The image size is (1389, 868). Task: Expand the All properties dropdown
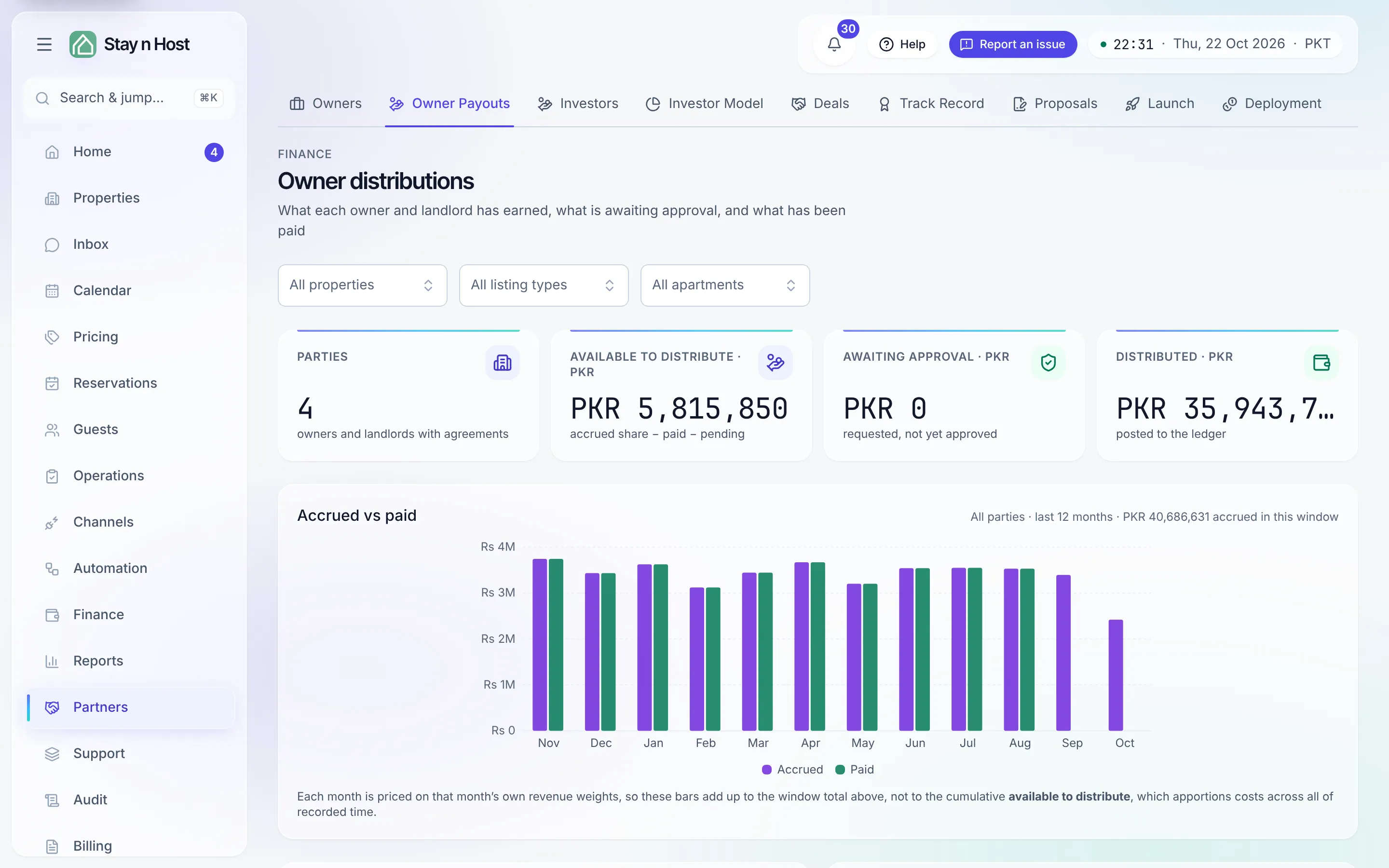pos(362,285)
